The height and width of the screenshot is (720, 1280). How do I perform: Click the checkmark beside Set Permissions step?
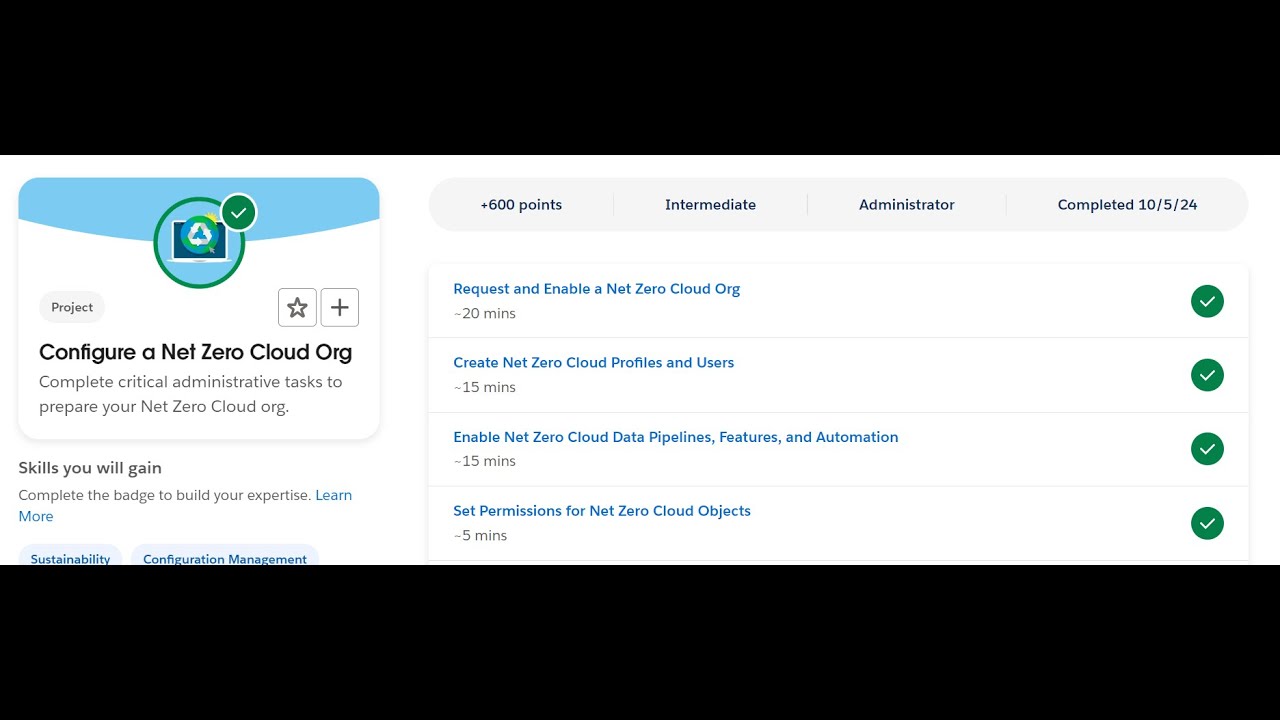(1207, 523)
